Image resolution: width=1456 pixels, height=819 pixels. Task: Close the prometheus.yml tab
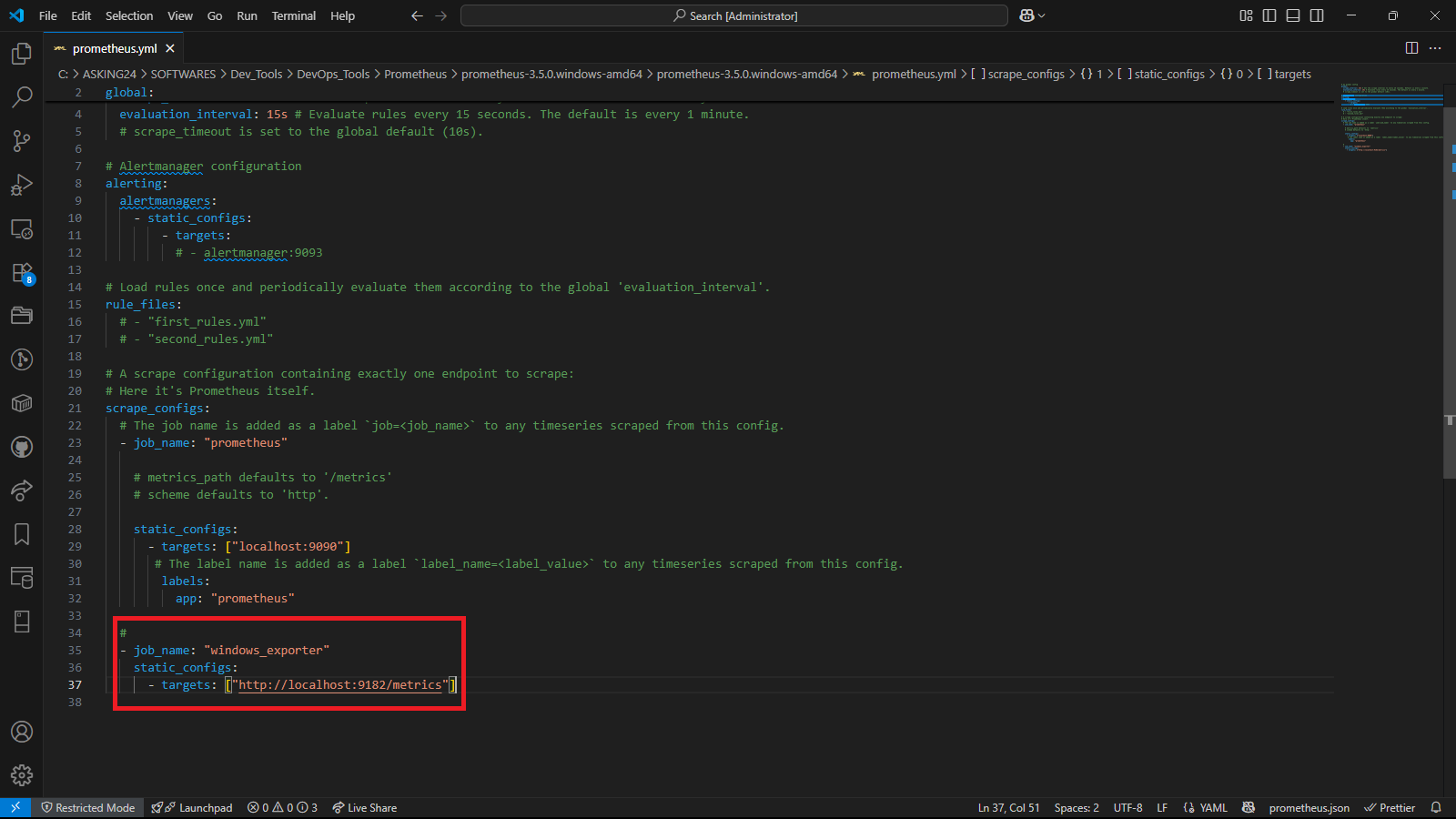[170, 48]
